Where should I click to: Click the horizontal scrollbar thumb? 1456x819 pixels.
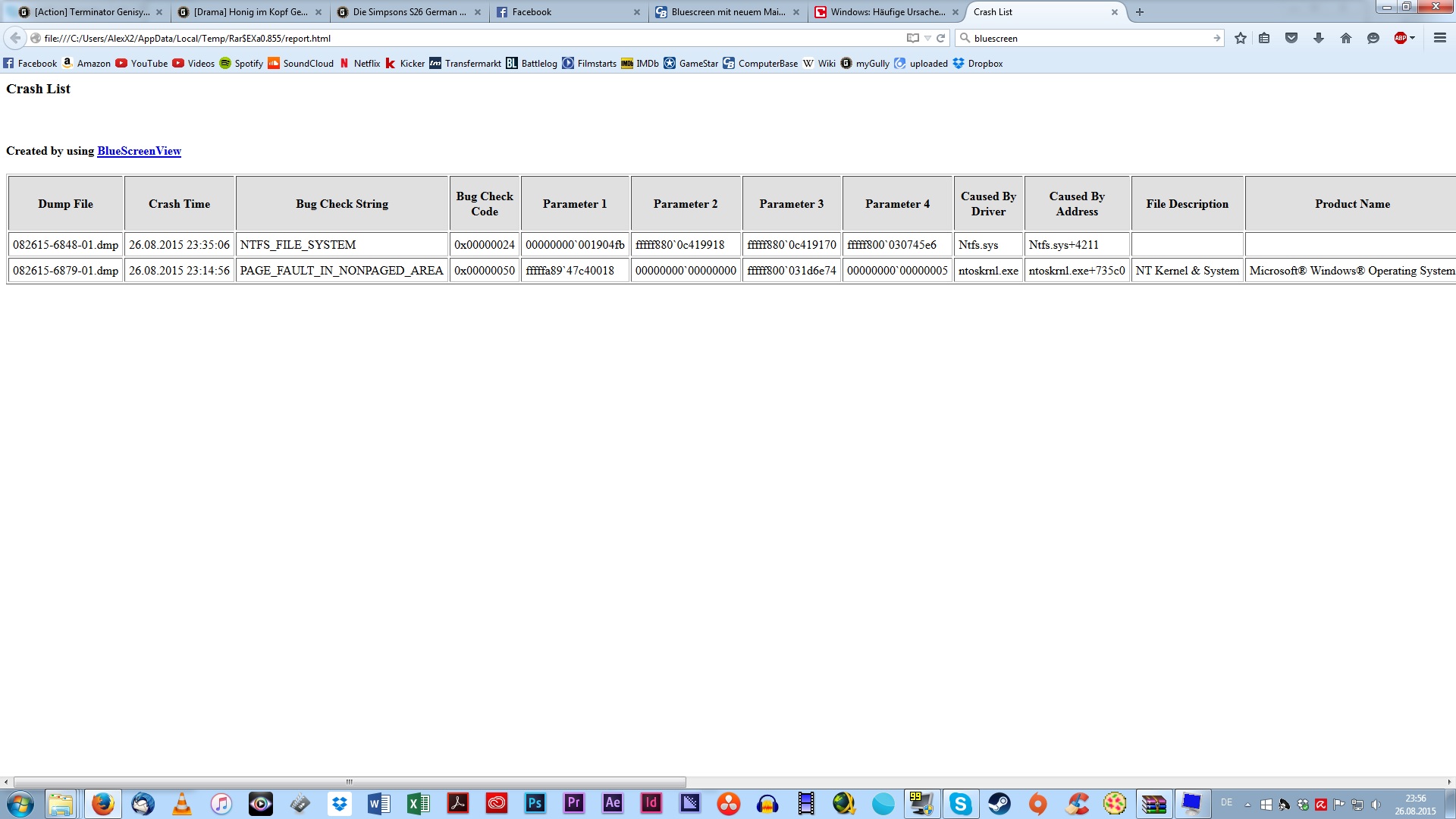coord(349,782)
